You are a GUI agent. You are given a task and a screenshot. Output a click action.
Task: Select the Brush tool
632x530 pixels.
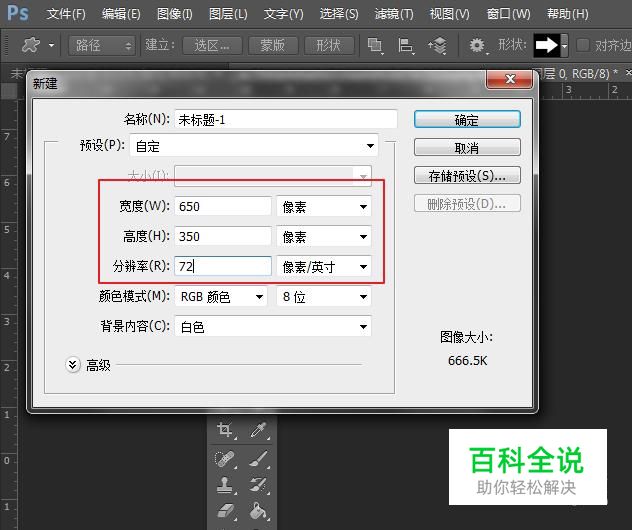(x=257, y=459)
